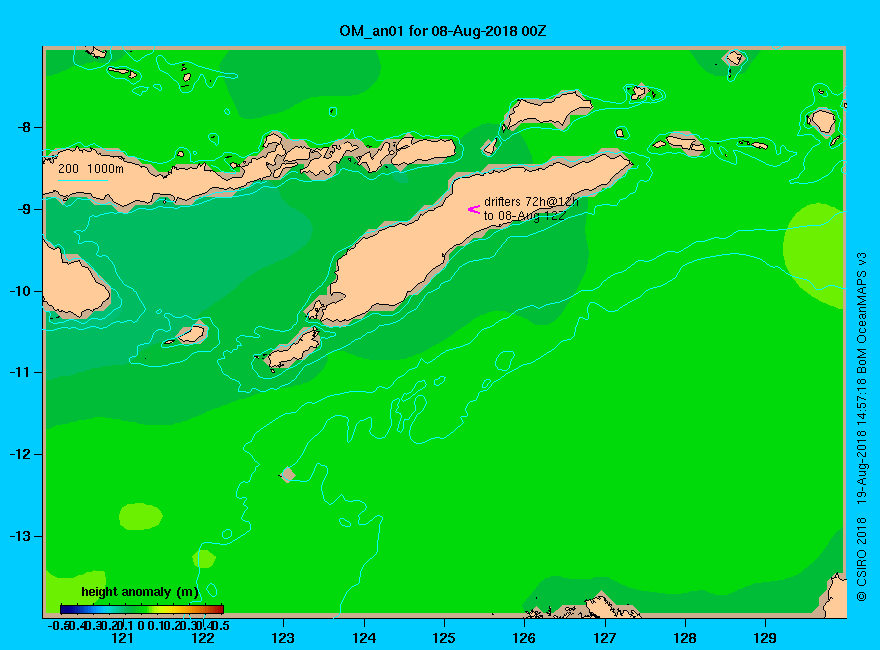The height and width of the screenshot is (650, 880).
Task: Click the -13 latitude axis label
Action: click(20, 536)
